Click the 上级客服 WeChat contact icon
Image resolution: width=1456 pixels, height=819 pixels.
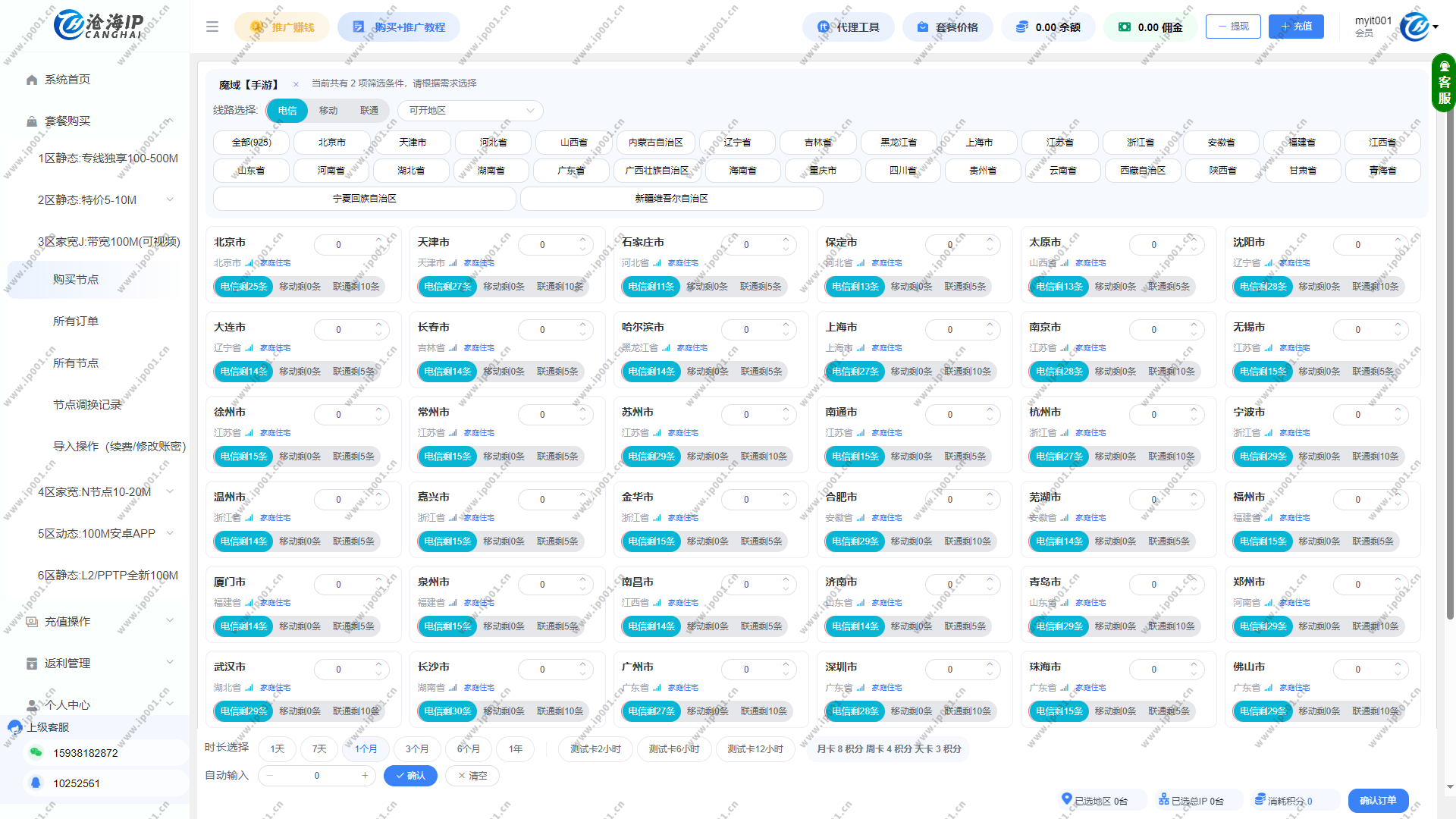click(x=36, y=752)
